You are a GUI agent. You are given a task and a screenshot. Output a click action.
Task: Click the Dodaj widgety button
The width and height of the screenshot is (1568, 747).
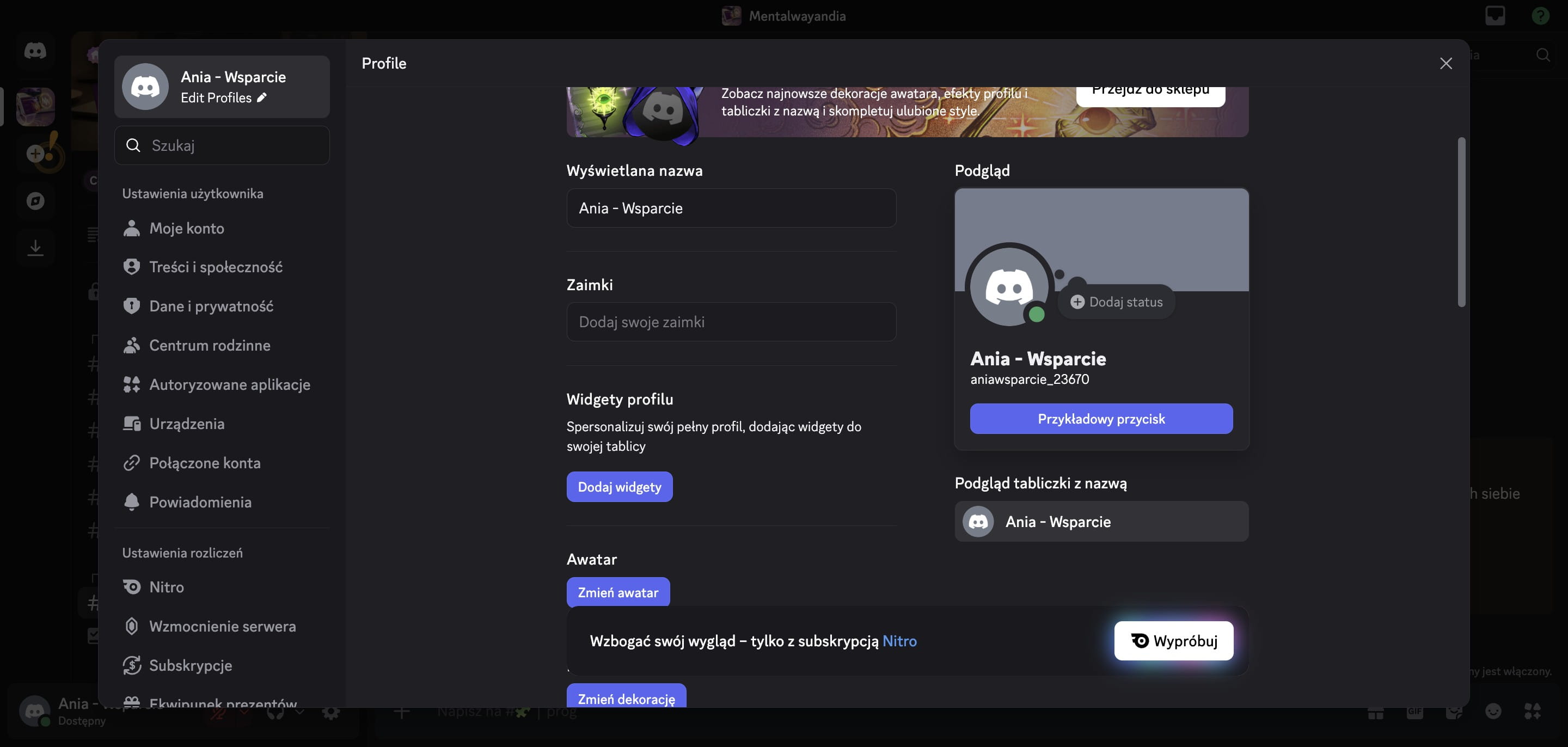point(619,487)
